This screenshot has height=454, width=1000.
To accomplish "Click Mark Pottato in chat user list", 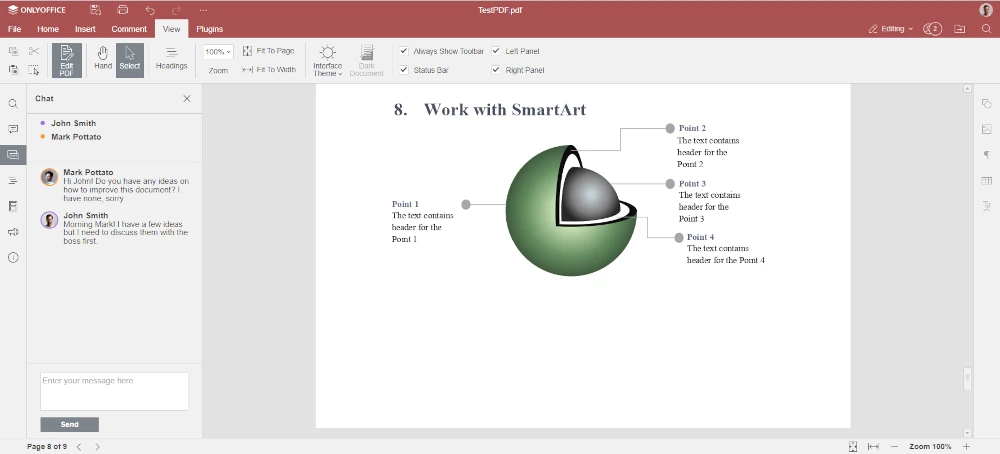I will click(x=76, y=136).
